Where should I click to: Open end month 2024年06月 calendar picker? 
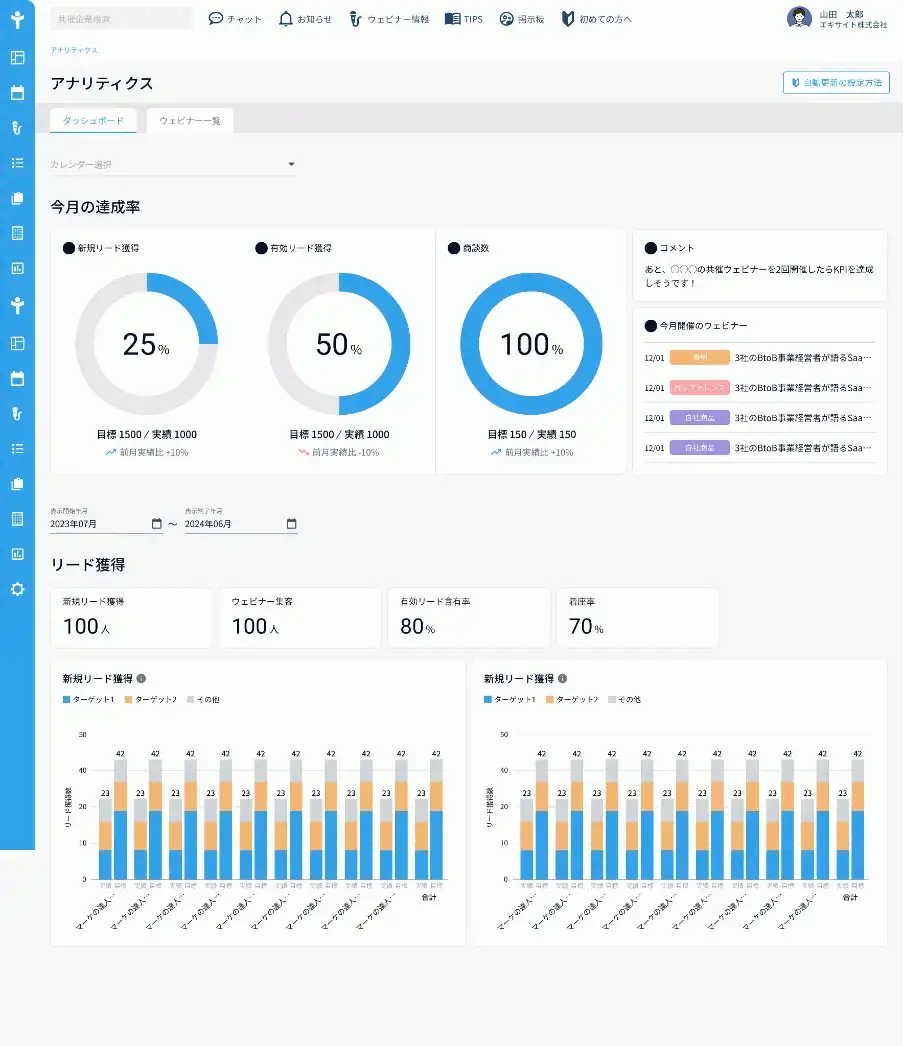tap(292, 524)
